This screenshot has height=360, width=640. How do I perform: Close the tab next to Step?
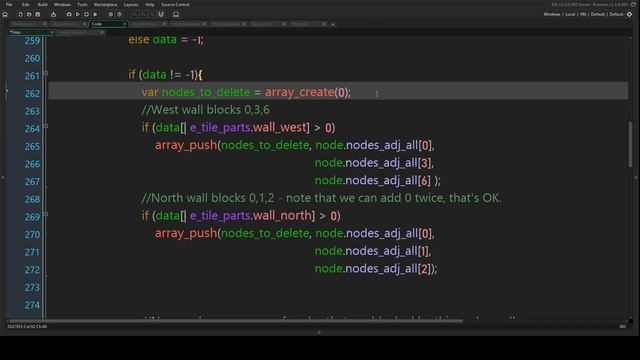(102, 32)
